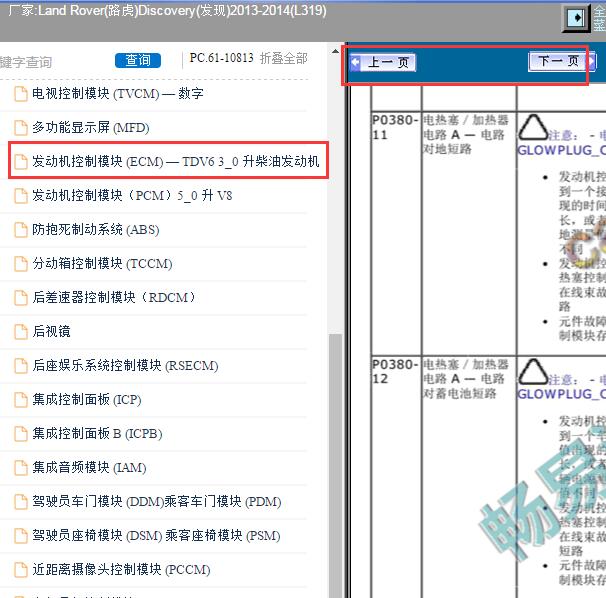Click warning triangle icon in P0380-12 row
606x598 pixels.
pyautogui.click(x=533, y=371)
